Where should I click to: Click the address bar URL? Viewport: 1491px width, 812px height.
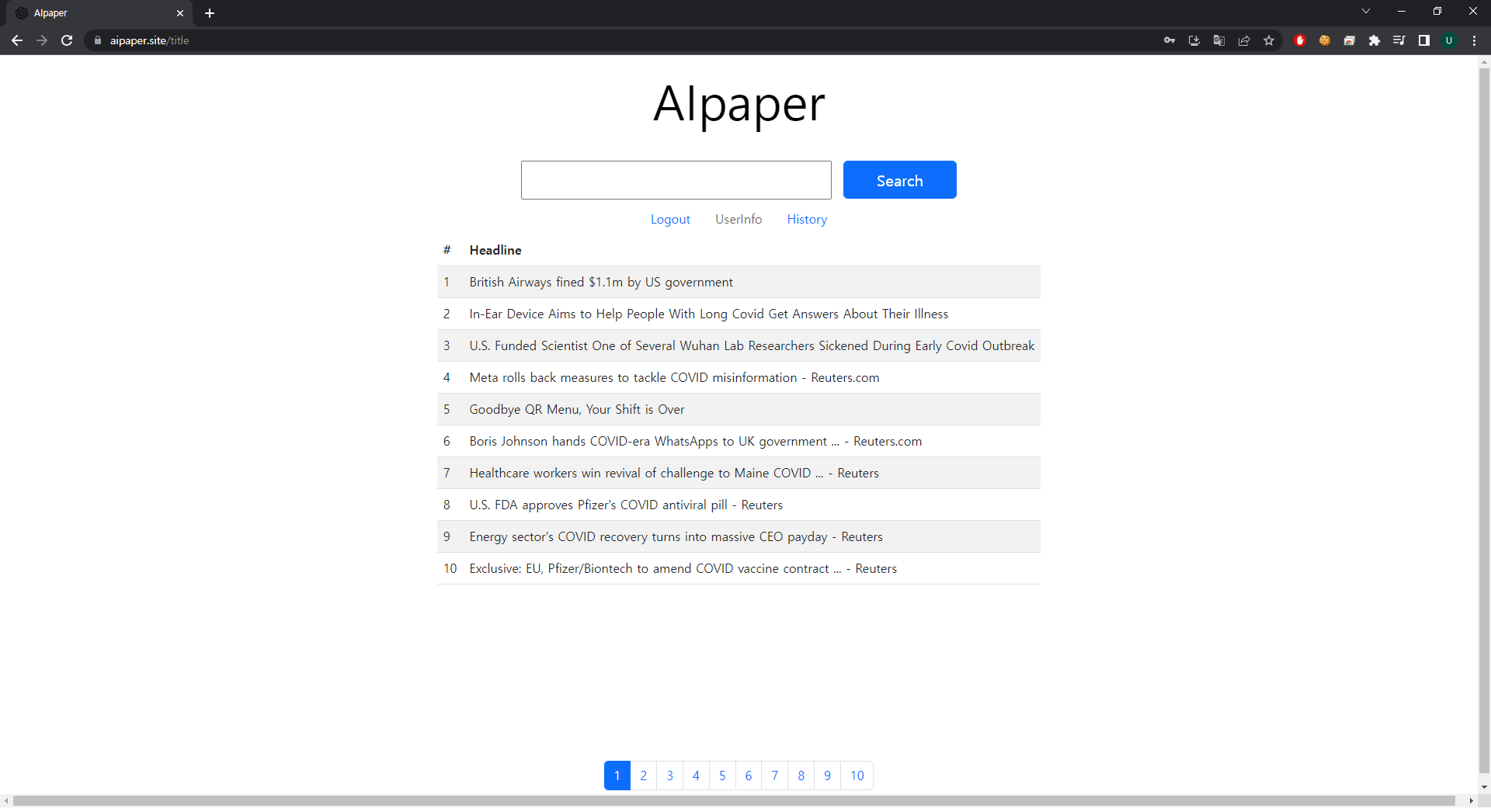click(x=149, y=40)
